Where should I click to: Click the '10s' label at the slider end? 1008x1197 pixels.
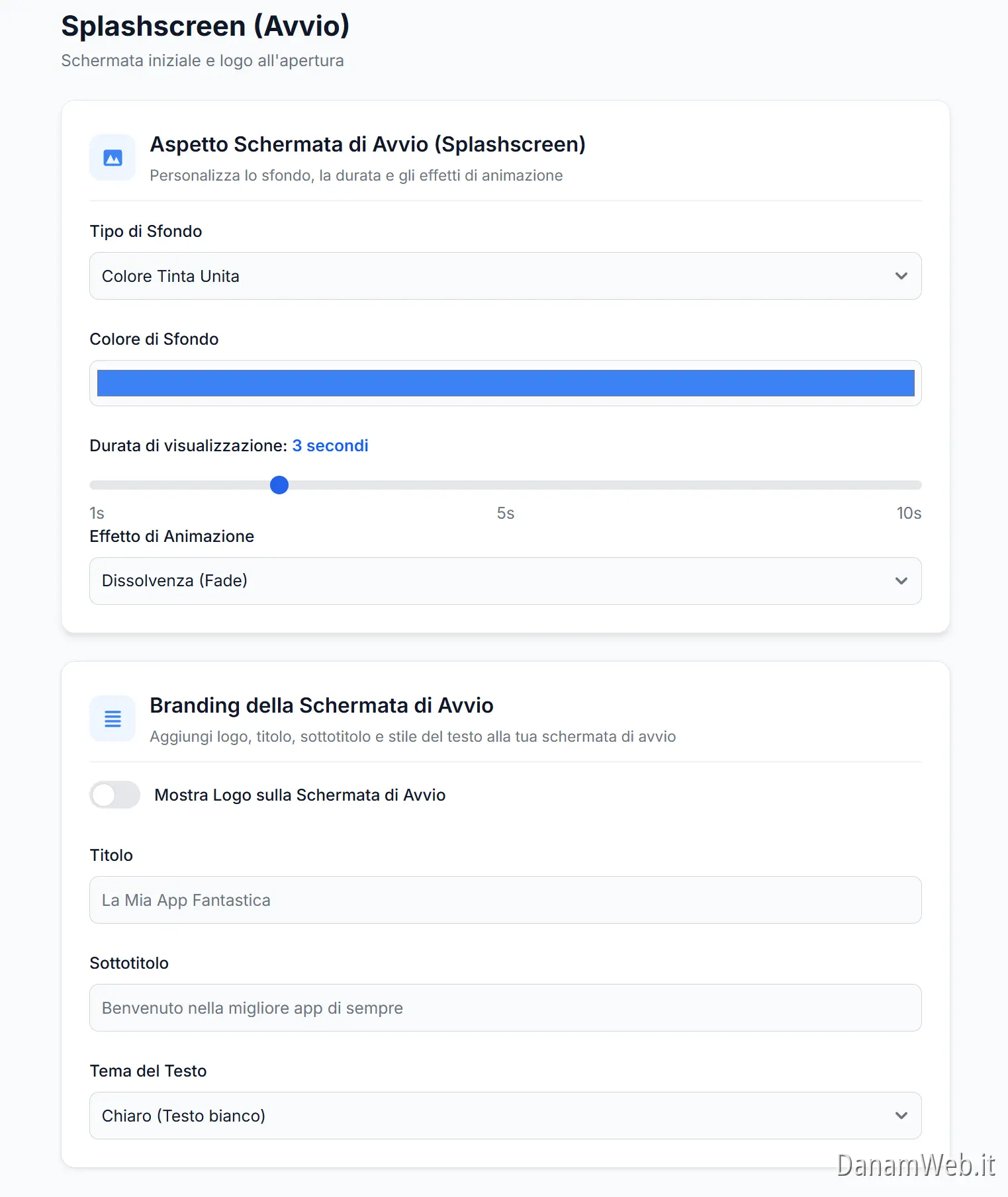coord(908,513)
